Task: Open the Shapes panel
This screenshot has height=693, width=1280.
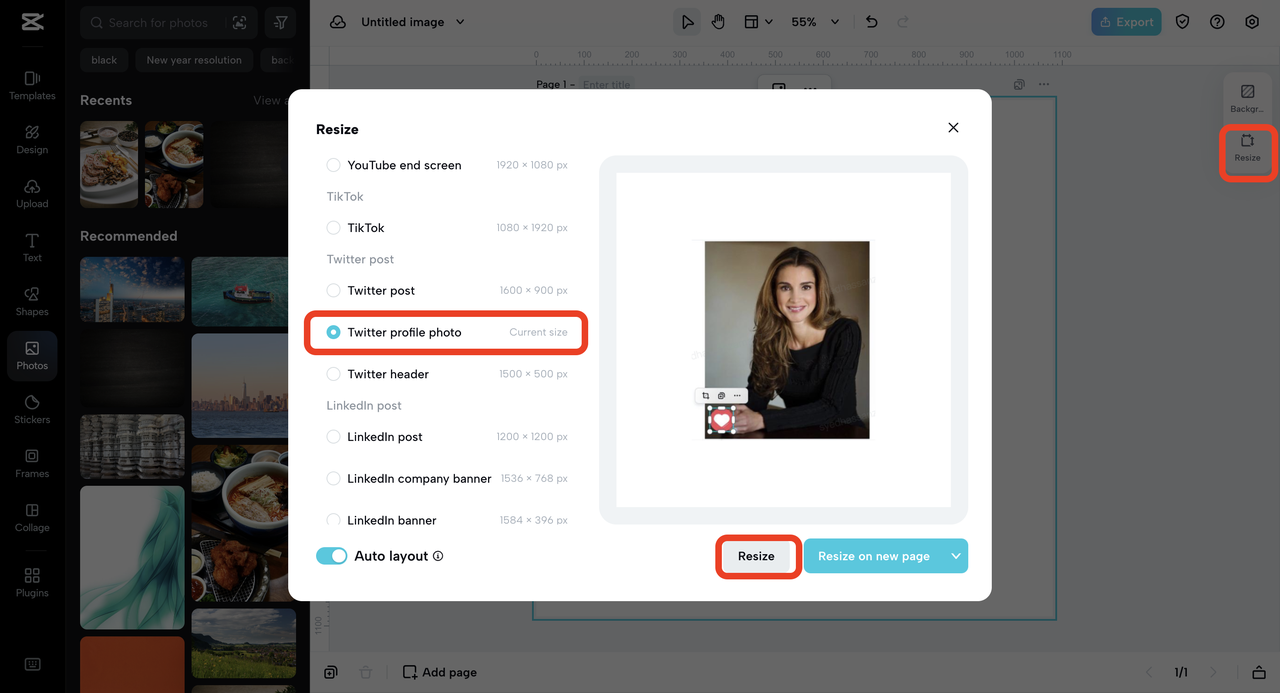Action: coord(32,301)
